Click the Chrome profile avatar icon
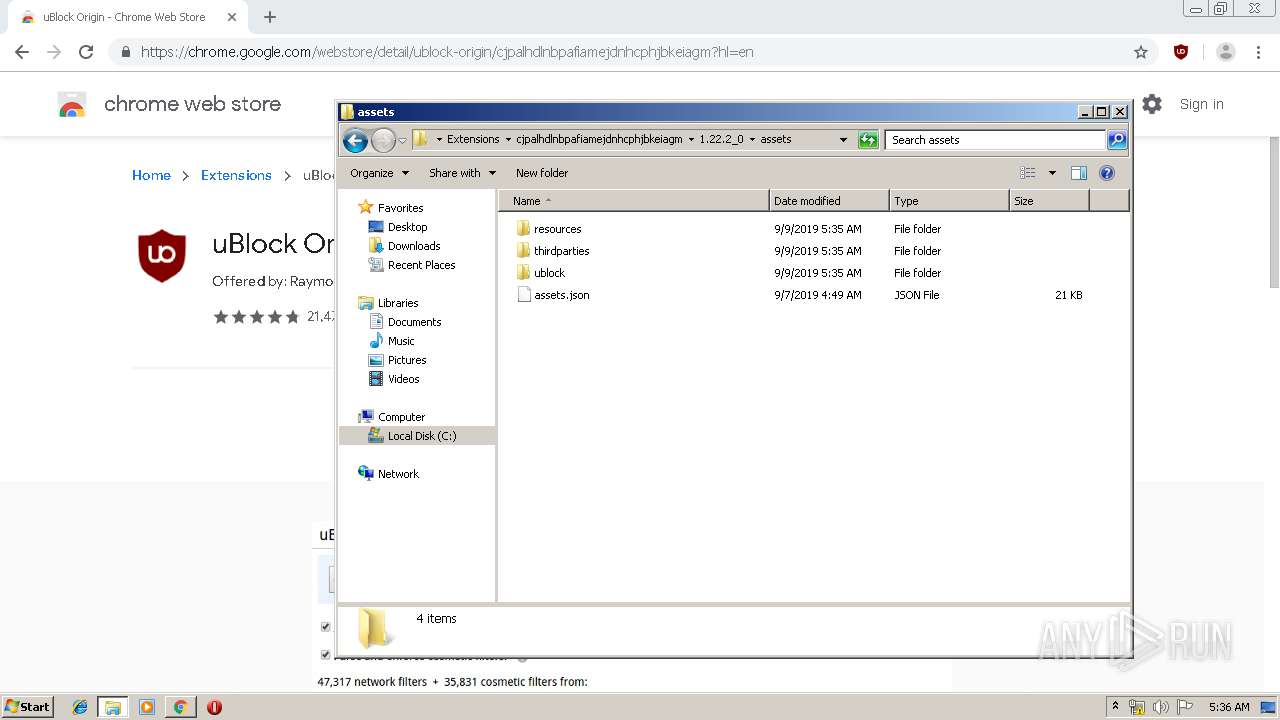1280x720 pixels. point(1226,52)
